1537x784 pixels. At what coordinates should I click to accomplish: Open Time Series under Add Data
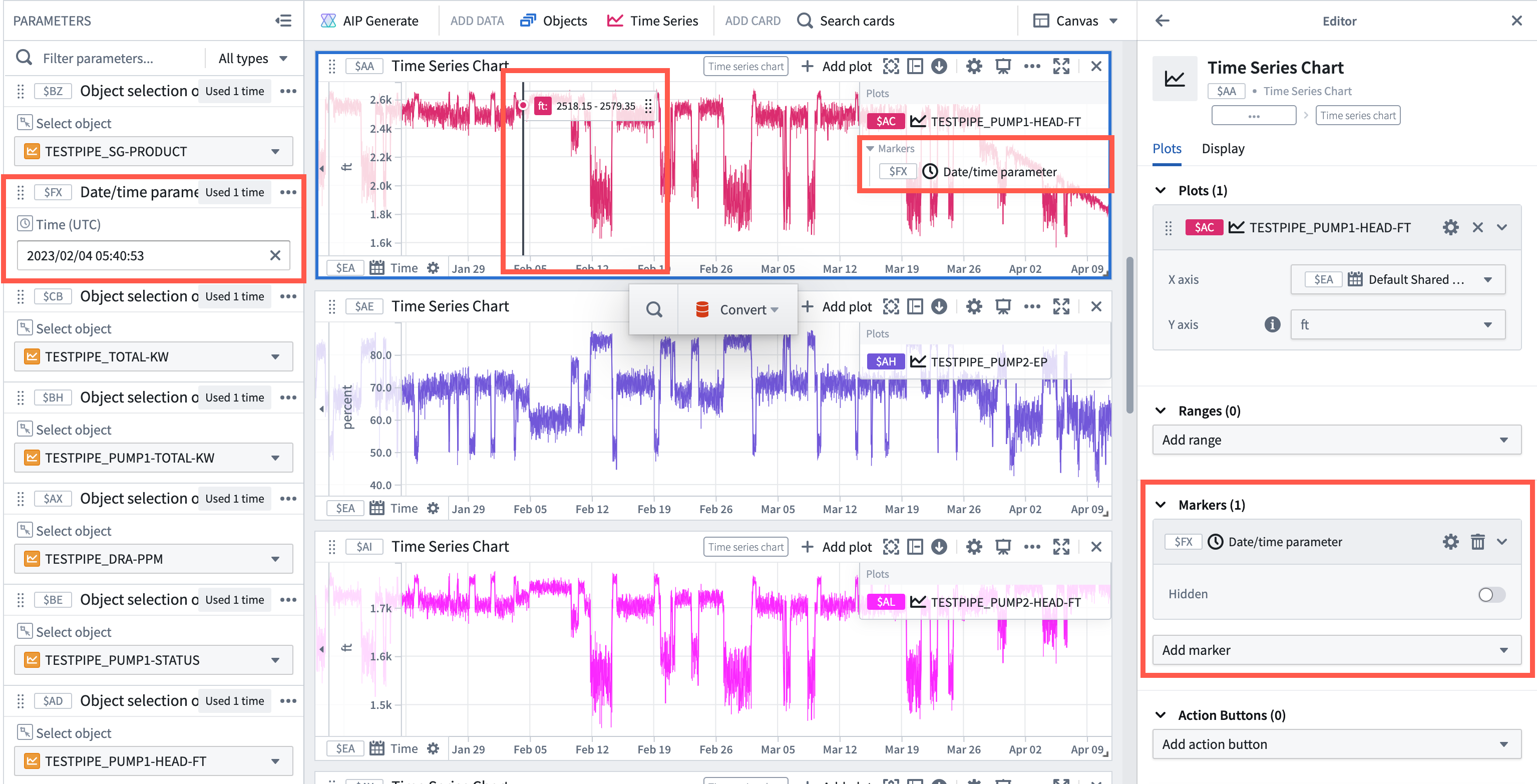coord(652,21)
